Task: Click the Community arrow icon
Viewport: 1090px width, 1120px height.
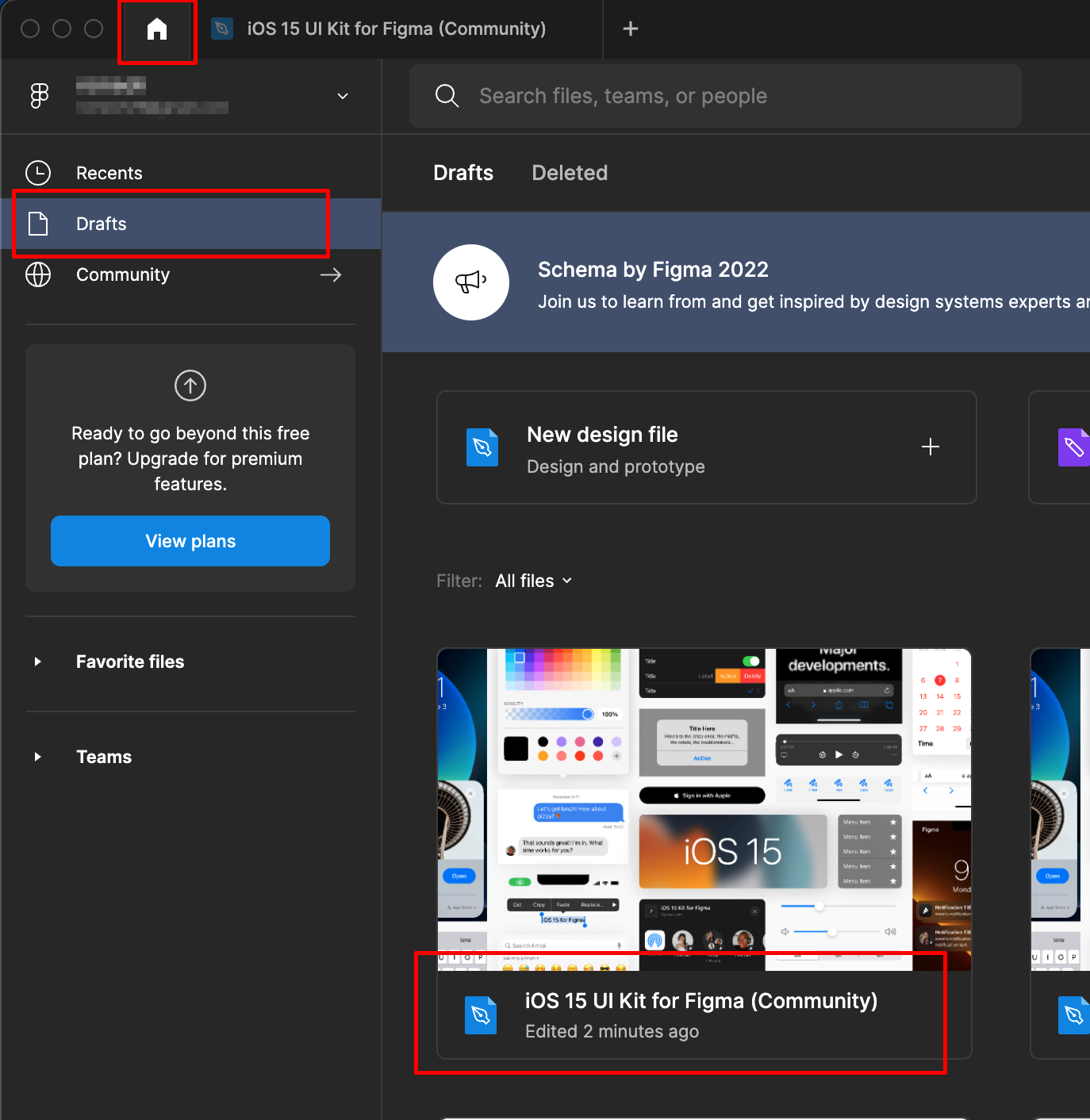Action: [331, 274]
